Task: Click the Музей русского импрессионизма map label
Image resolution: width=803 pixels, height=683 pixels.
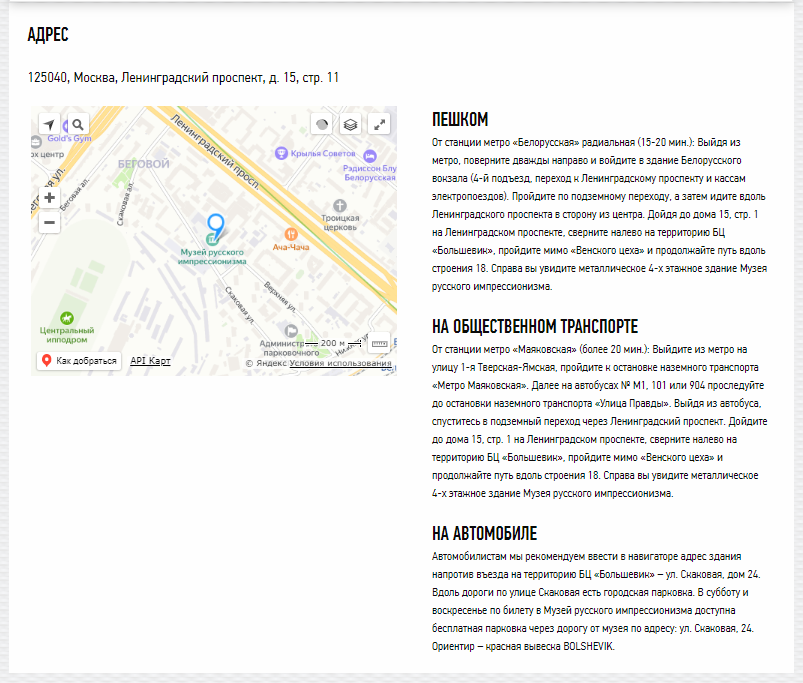Action: tap(212, 257)
